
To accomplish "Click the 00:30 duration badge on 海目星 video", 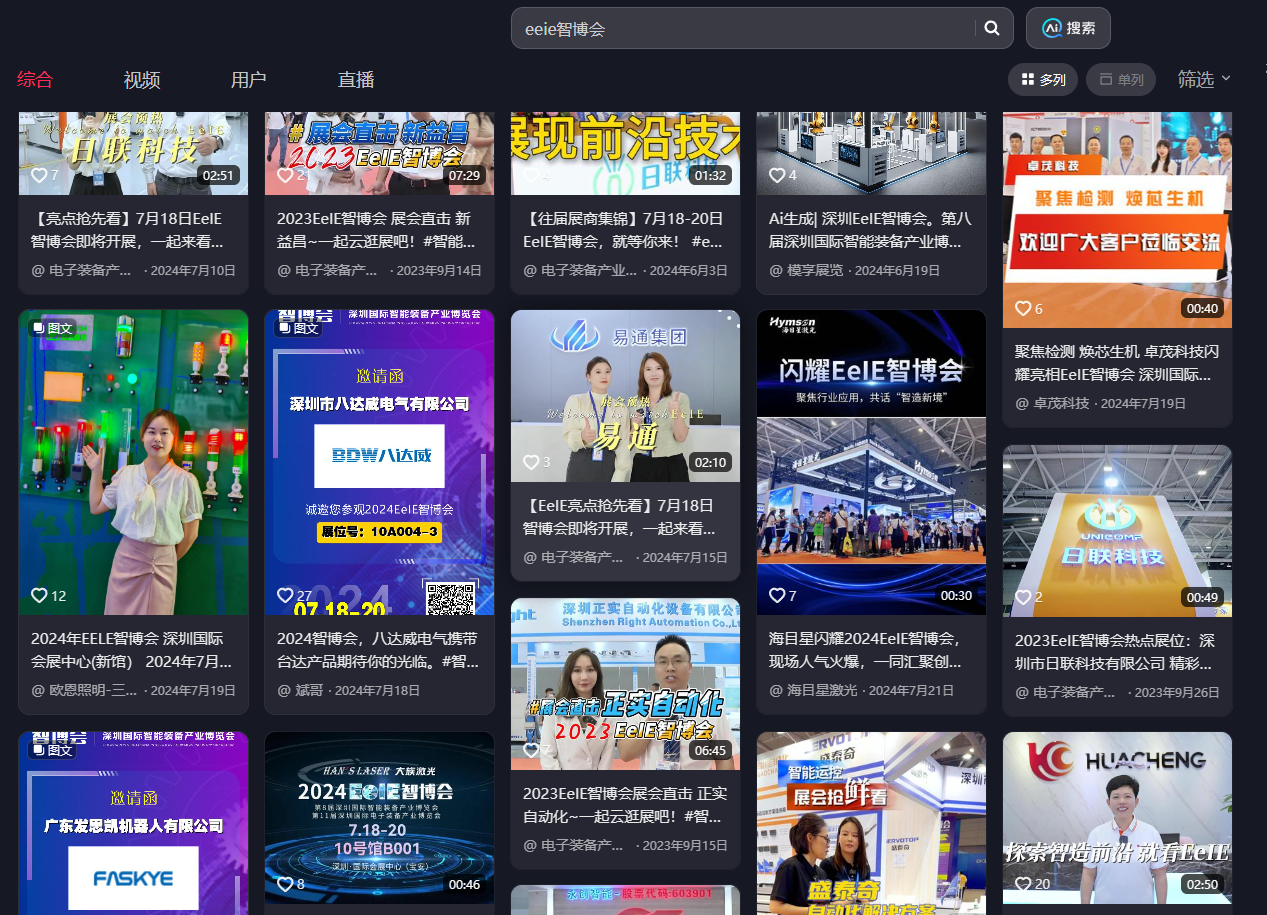I will click(955, 595).
